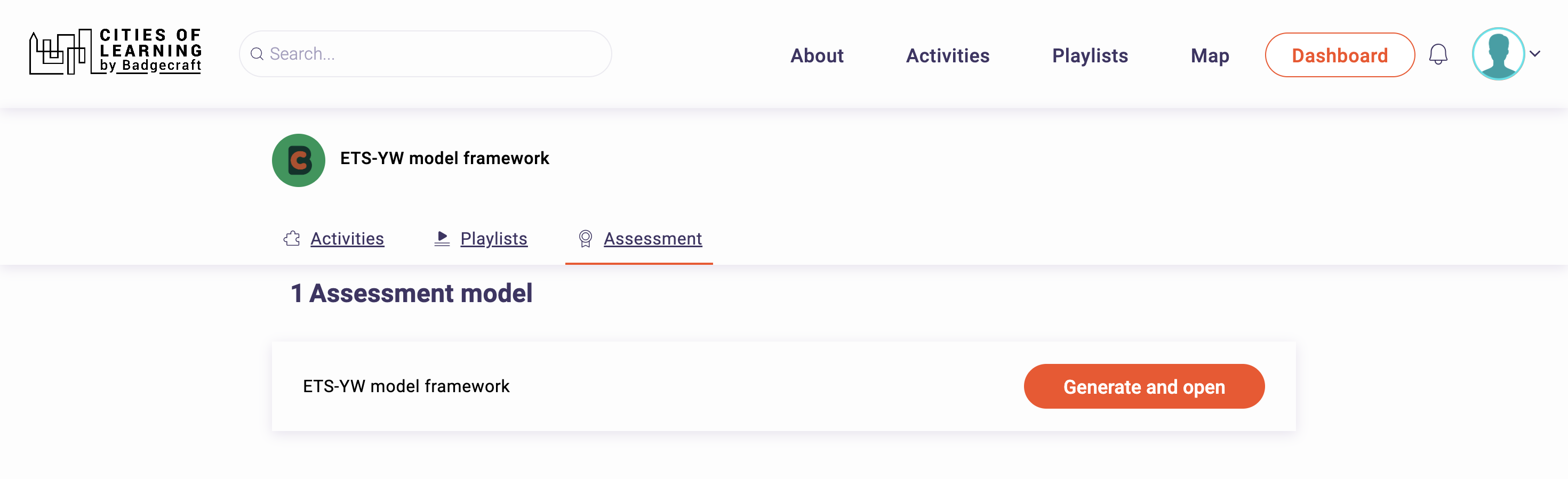This screenshot has height=479, width=1568.
Task: Click the play icon beside the Playlists tab
Action: (442, 238)
